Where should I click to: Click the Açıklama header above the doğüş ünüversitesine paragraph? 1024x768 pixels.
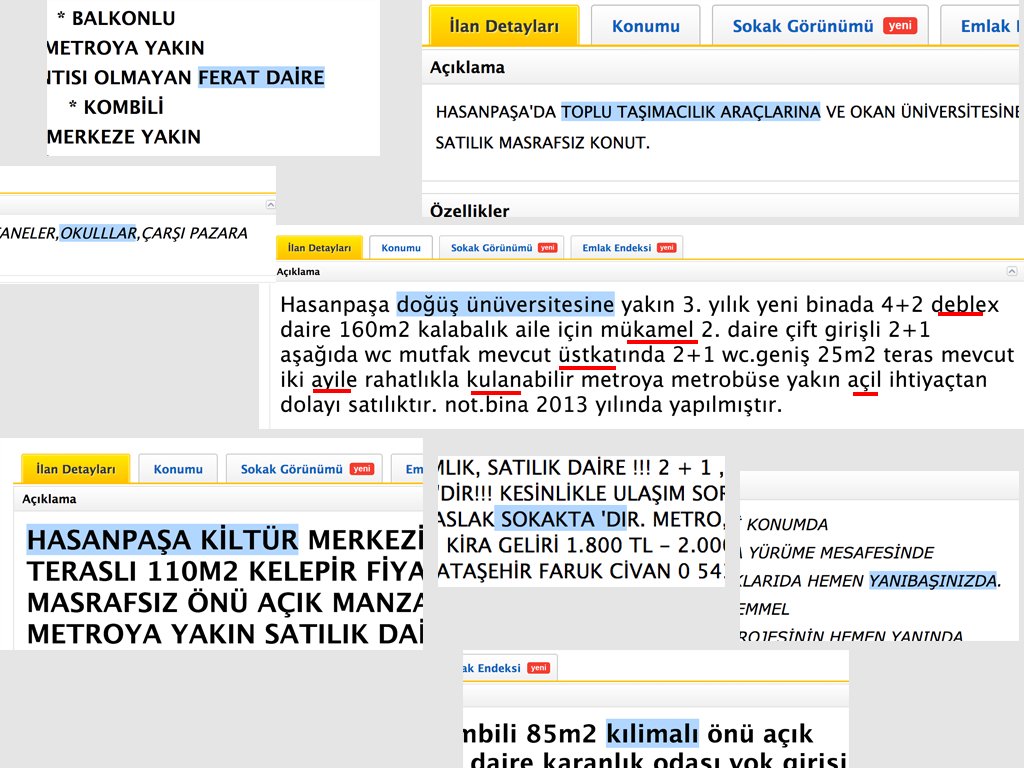pos(298,272)
